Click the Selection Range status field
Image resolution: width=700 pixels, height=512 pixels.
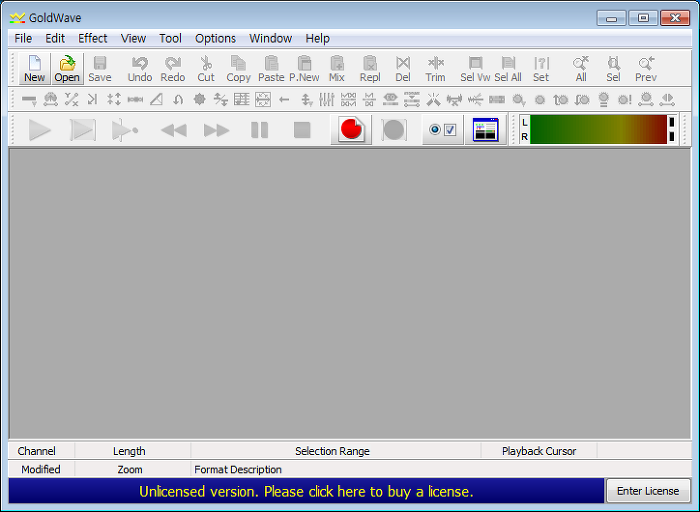click(336, 451)
